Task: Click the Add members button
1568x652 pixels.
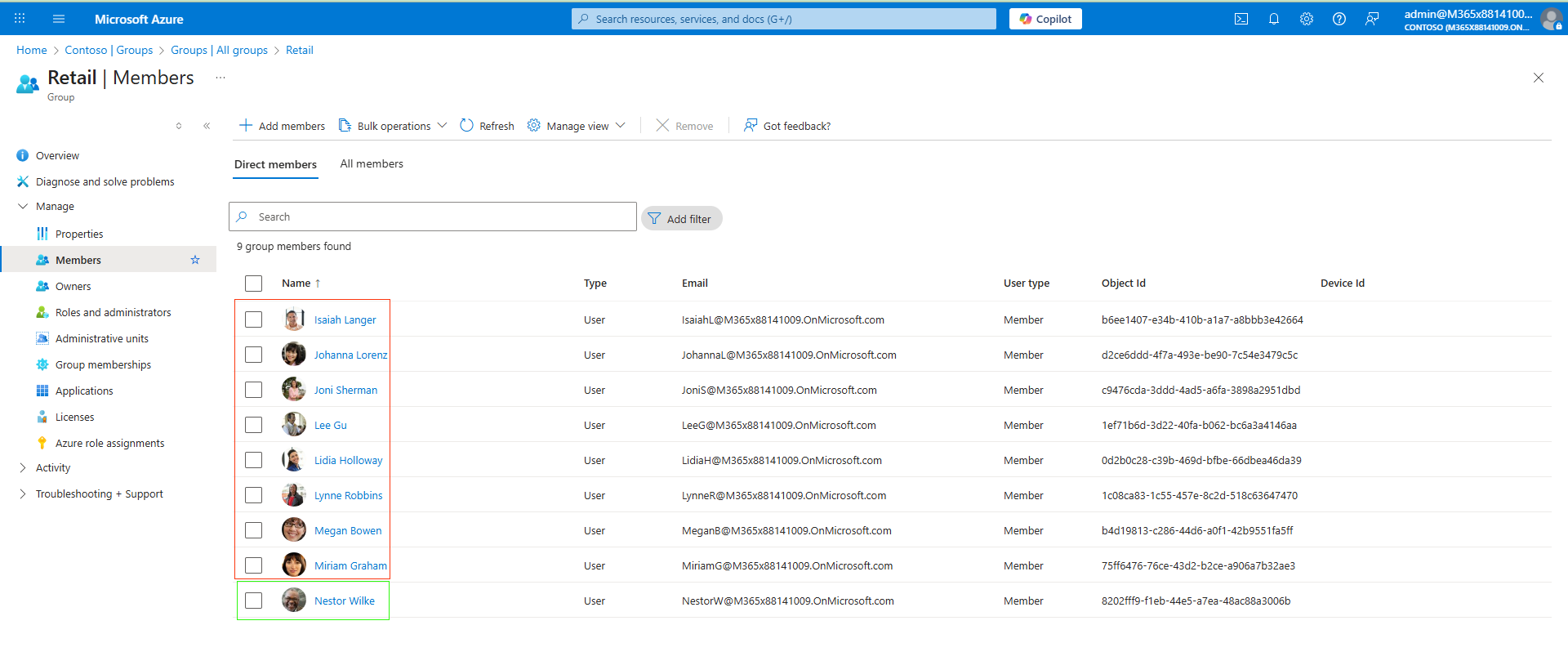Action: click(x=282, y=126)
